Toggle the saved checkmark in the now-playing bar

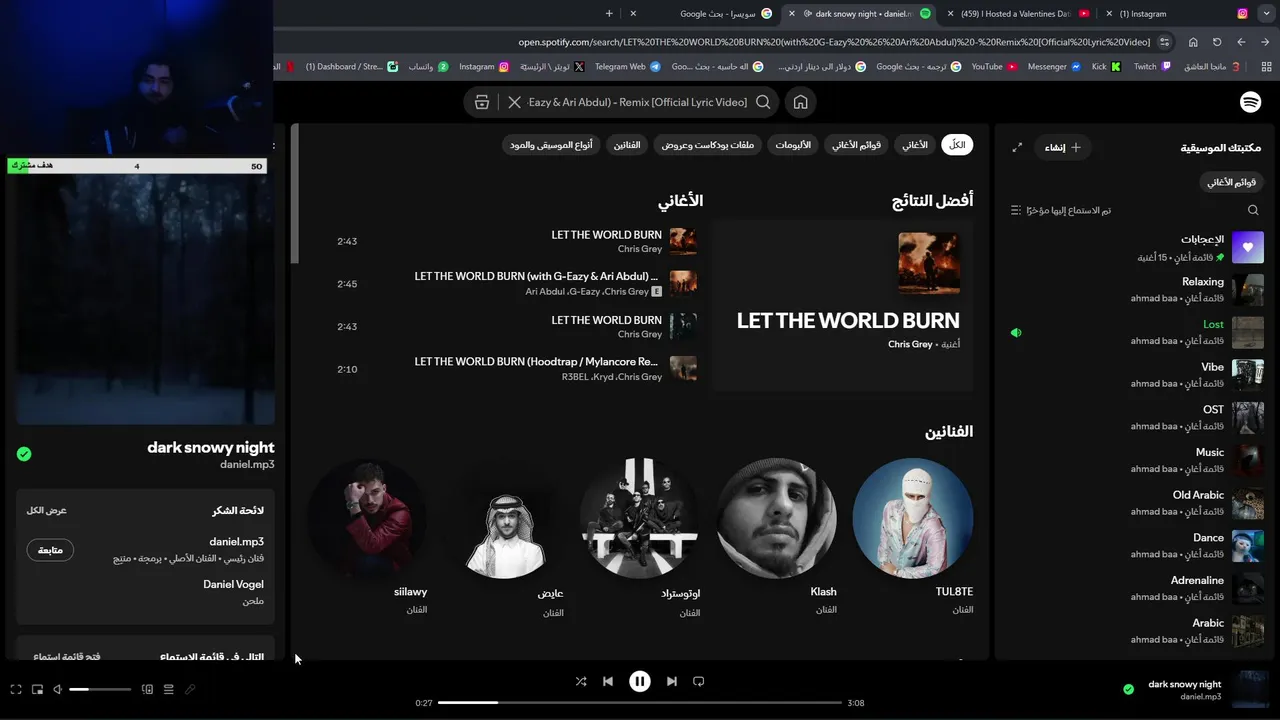(1129, 689)
